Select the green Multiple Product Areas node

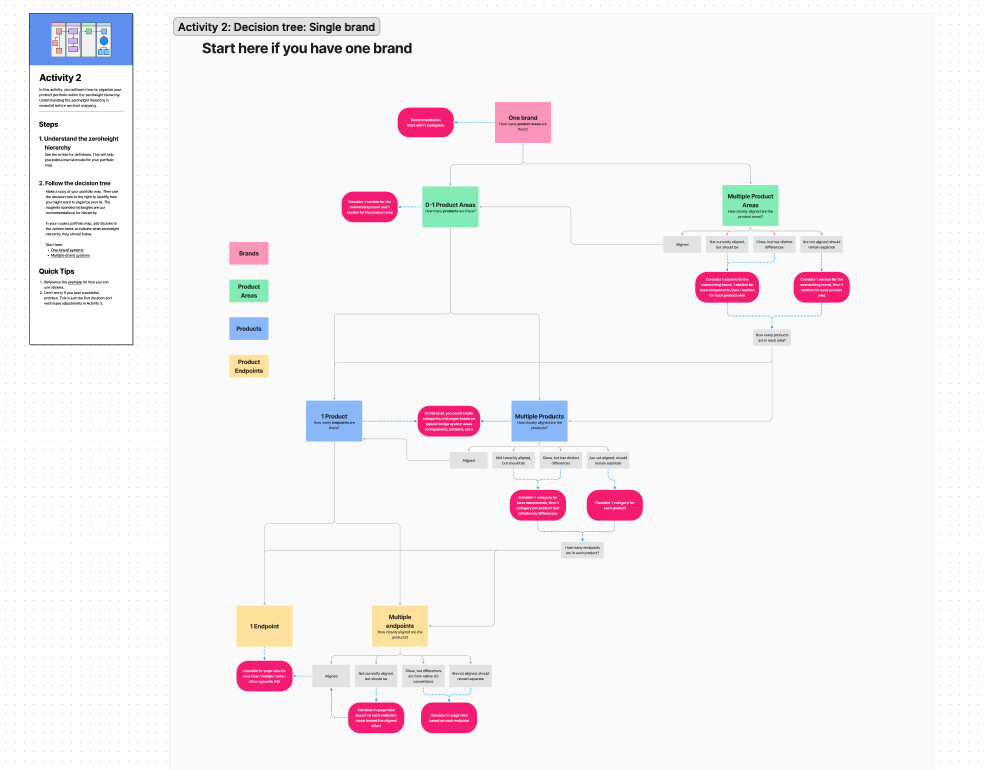tap(750, 205)
